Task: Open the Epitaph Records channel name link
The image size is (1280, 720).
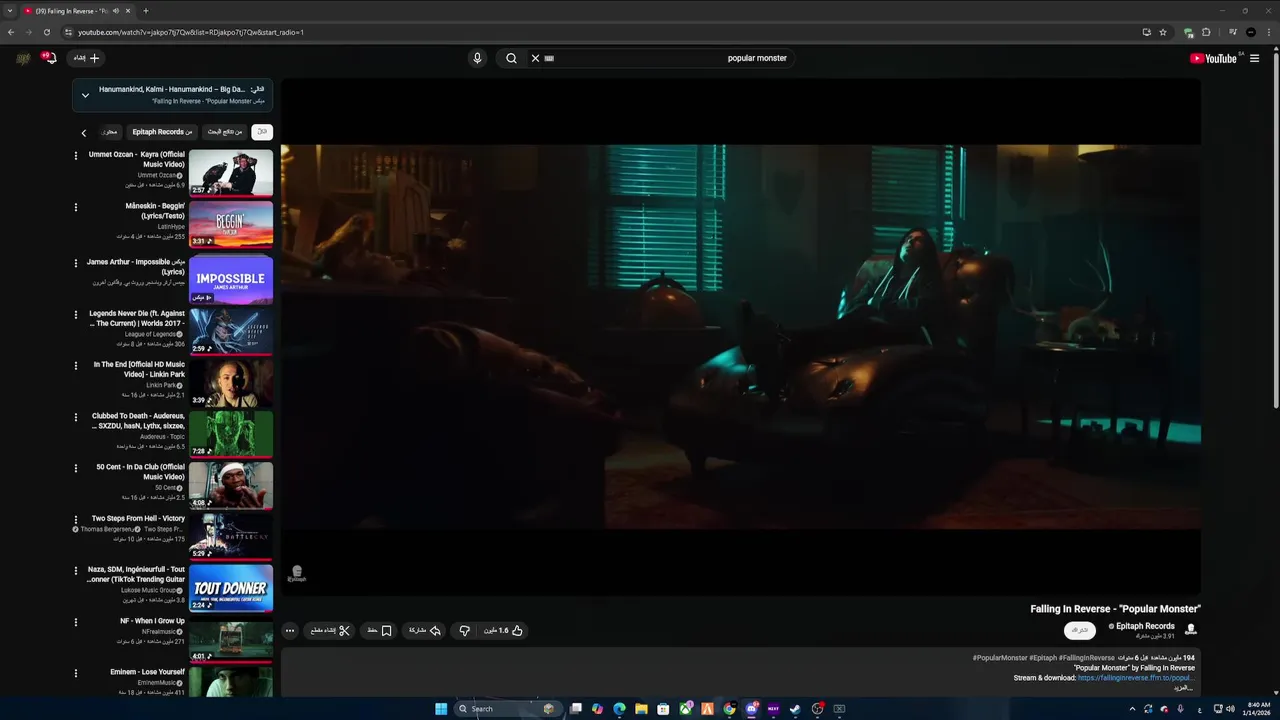Action: point(1145,626)
